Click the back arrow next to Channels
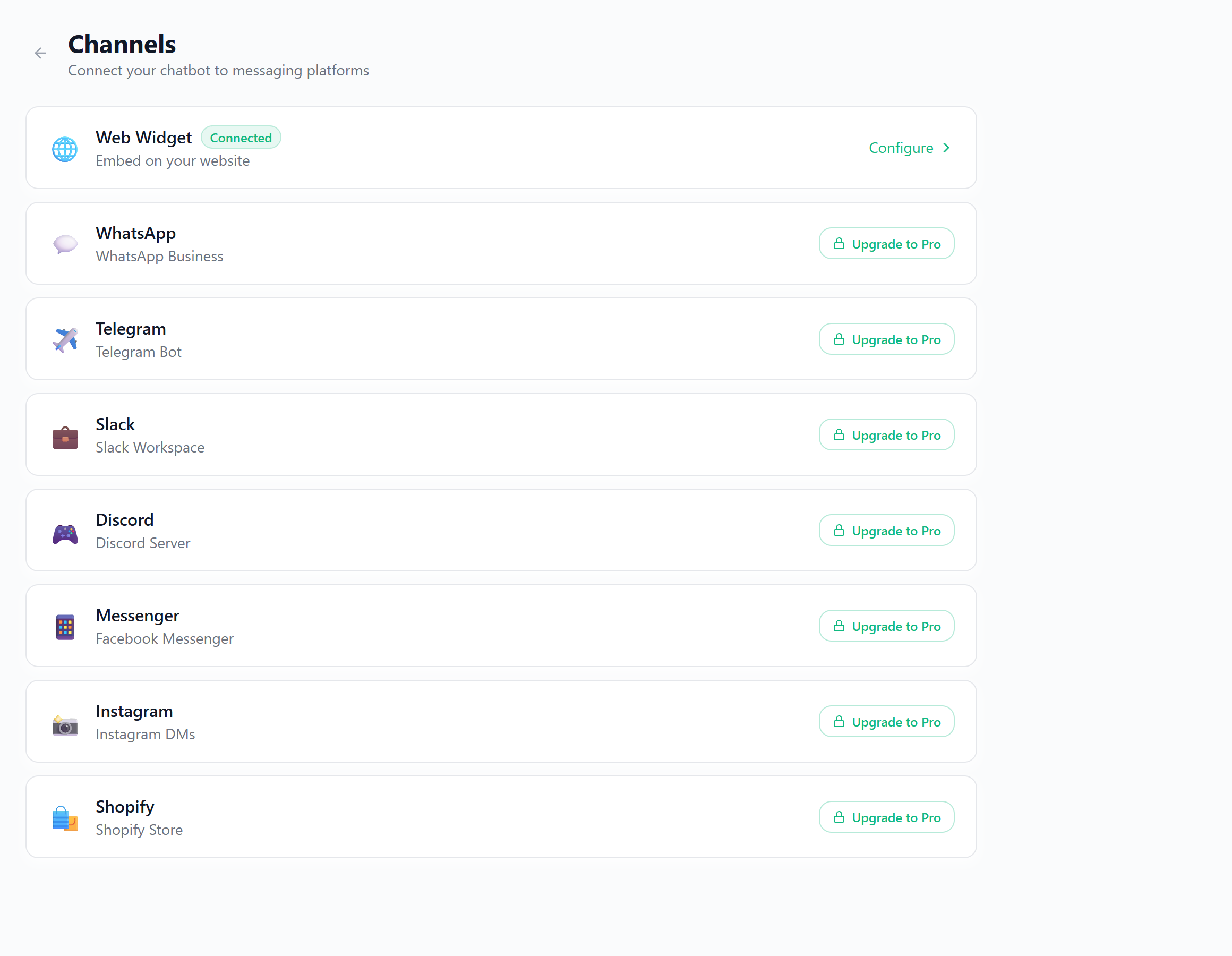Viewport: 1232px width, 956px height. pyautogui.click(x=40, y=53)
